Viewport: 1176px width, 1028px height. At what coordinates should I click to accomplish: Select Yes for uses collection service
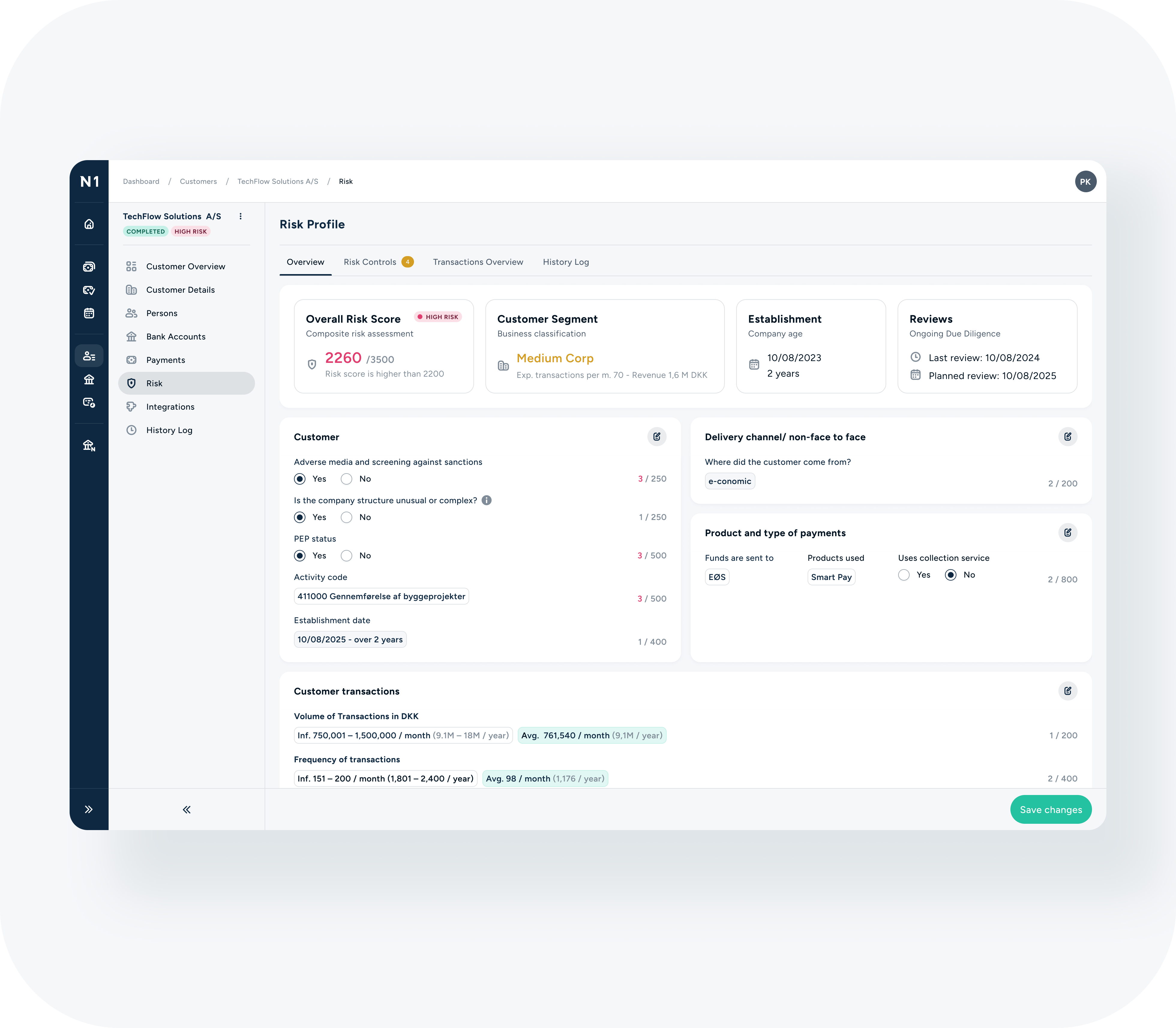click(x=904, y=575)
